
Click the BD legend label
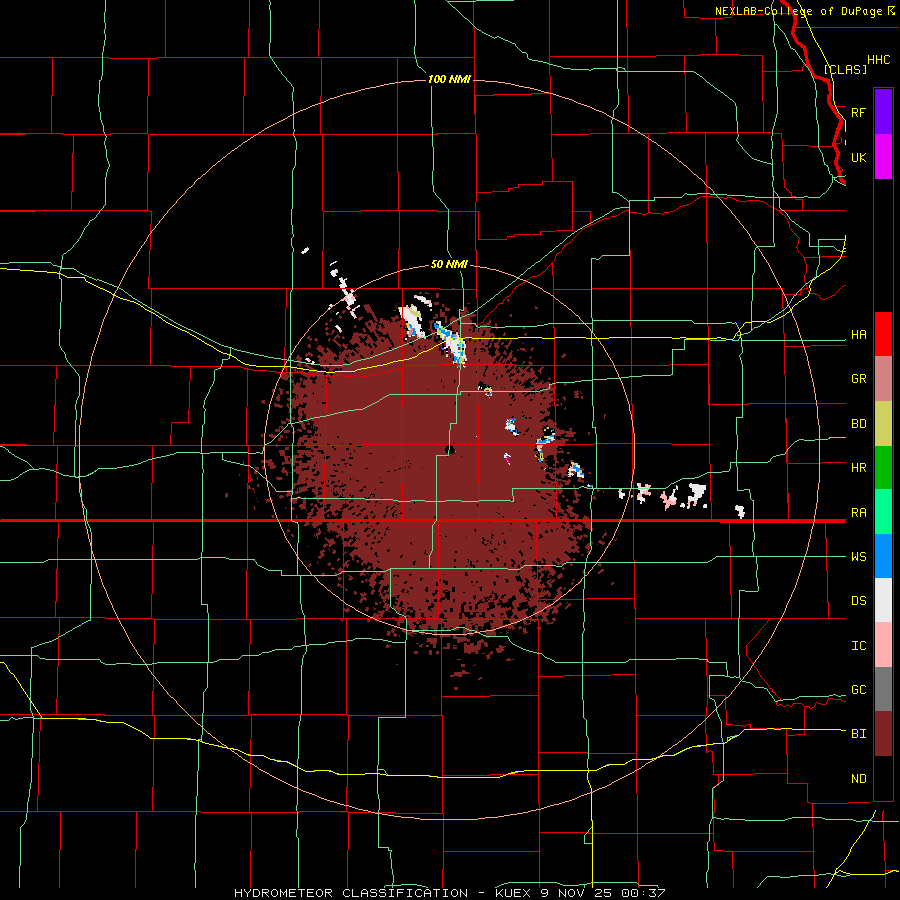pos(858,424)
